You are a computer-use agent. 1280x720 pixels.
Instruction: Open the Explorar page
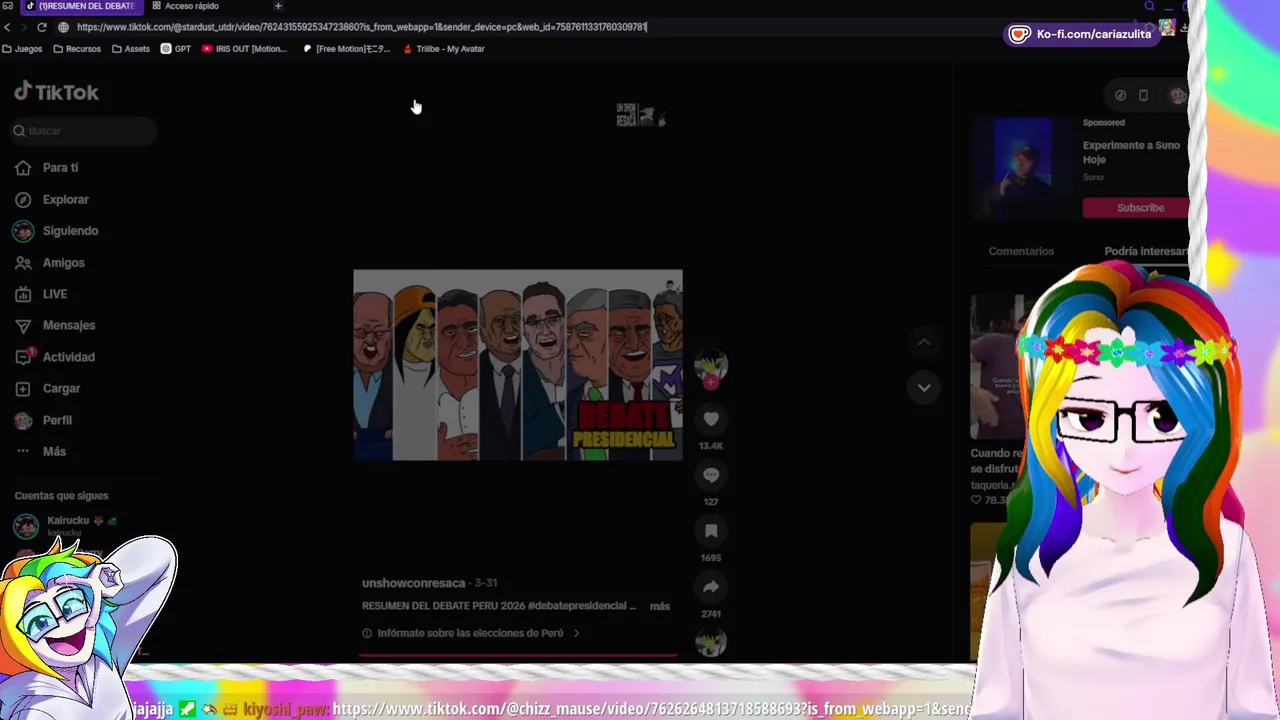click(52, 200)
